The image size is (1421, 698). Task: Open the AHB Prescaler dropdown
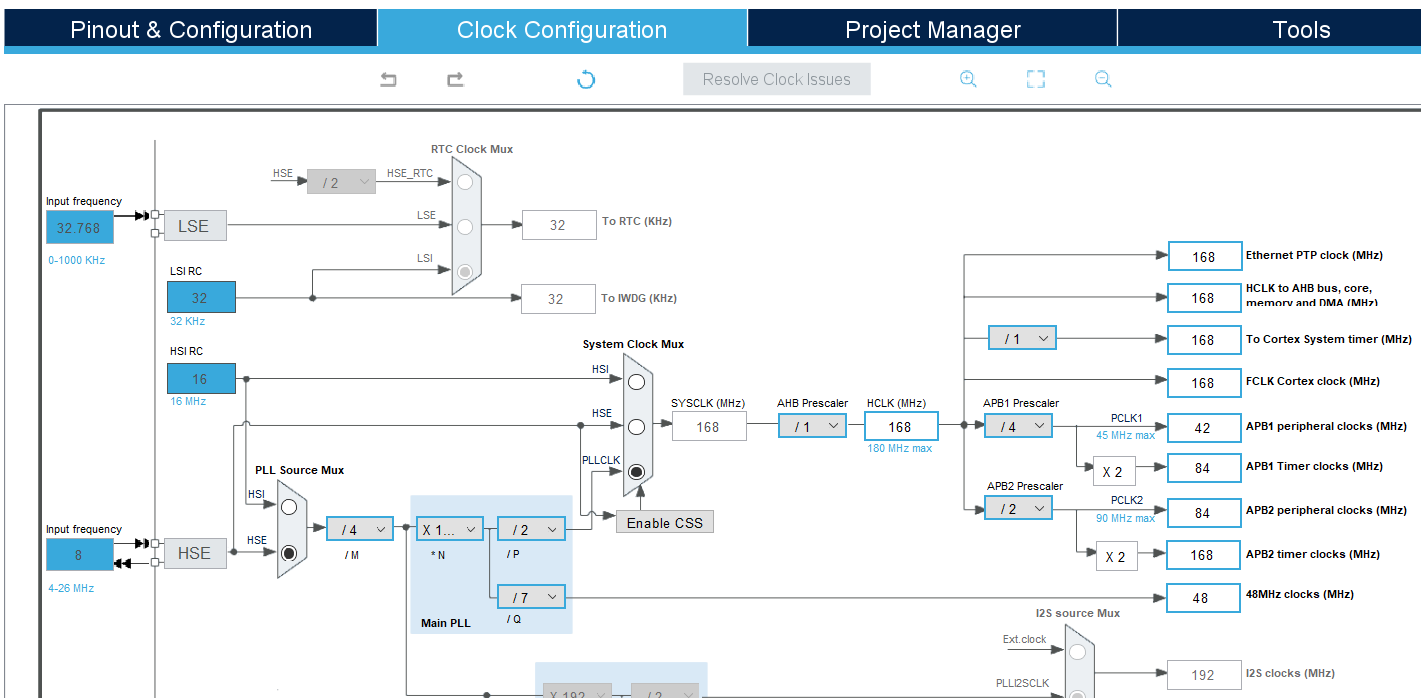click(x=813, y=427)
